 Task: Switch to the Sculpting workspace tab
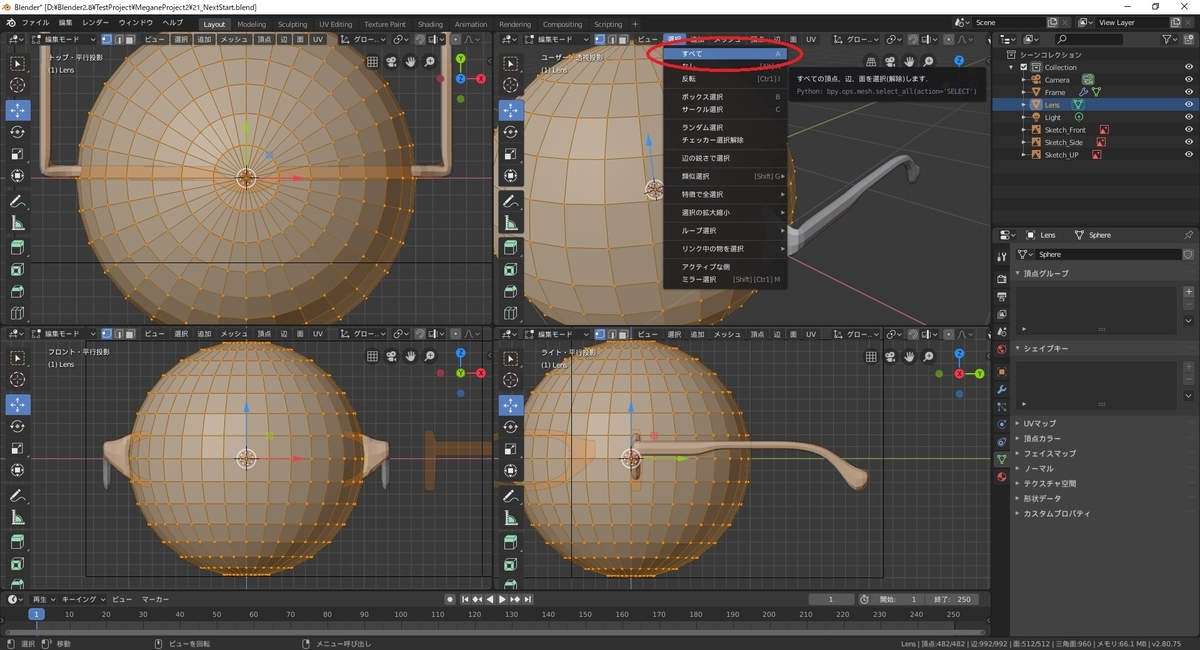pos(292,24)
